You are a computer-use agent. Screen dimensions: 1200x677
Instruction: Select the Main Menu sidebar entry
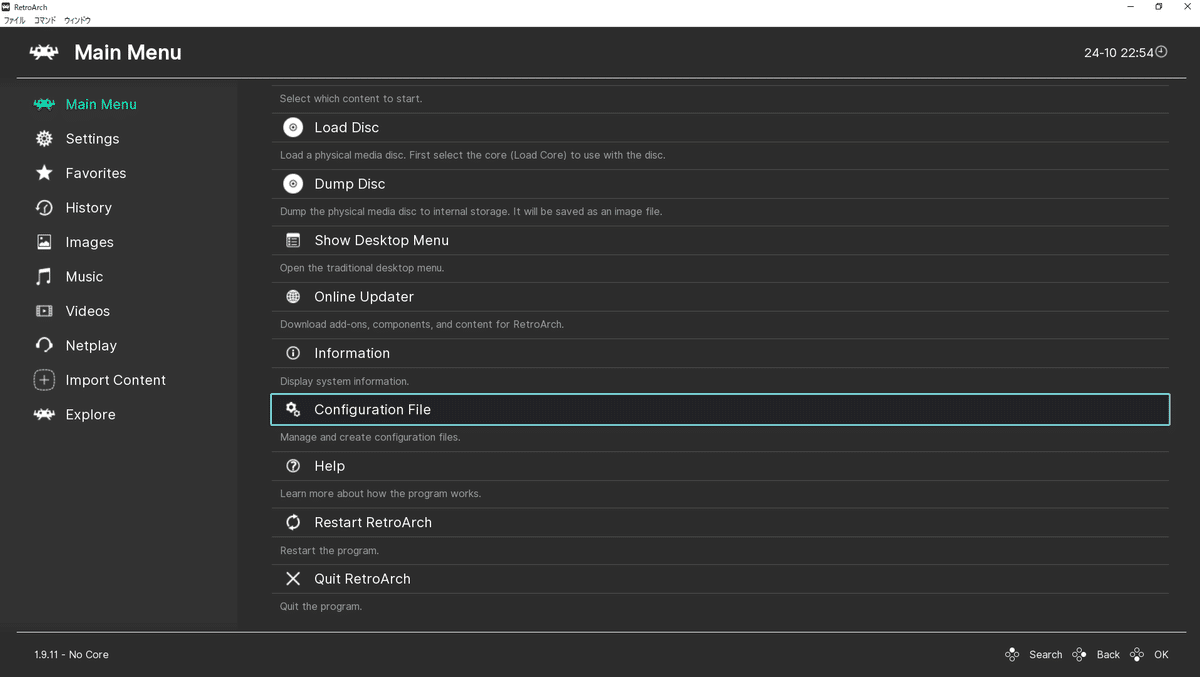click(100, 104)
